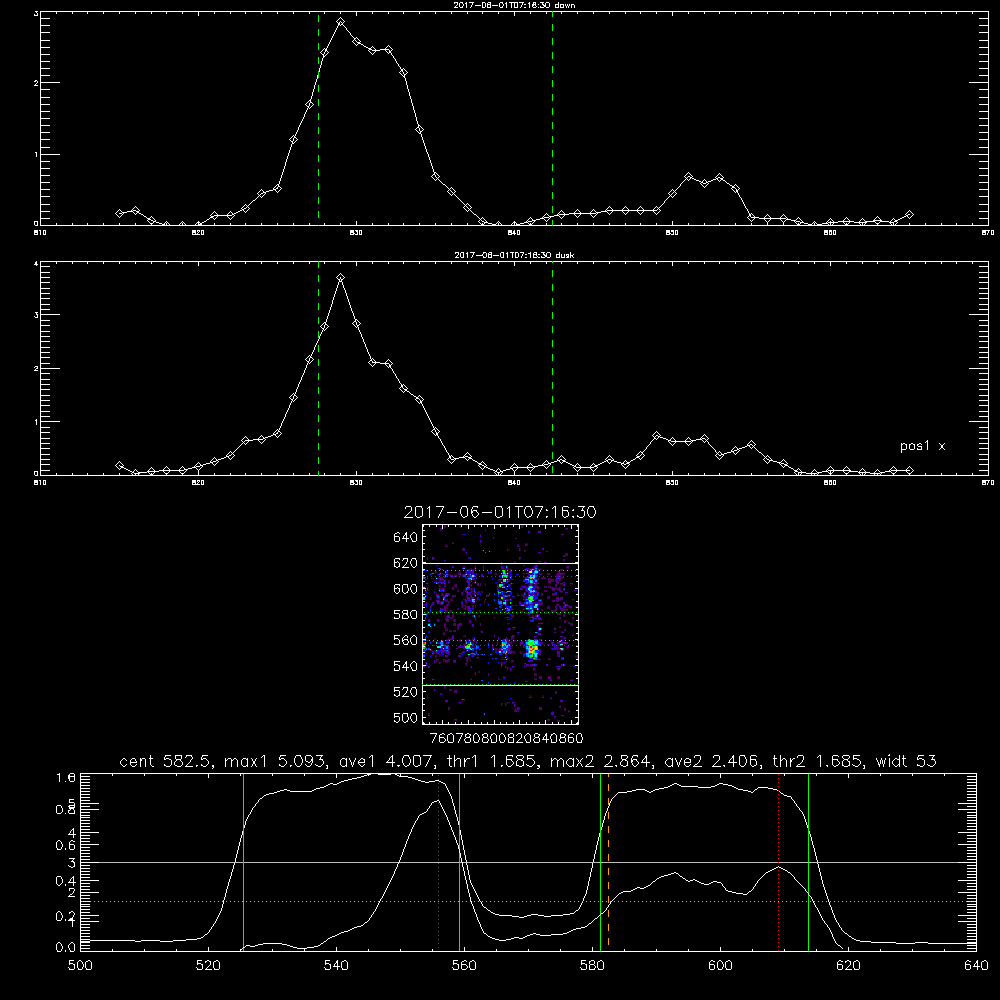Click the dawn plot title text
Viewport: 1000px width, 1000px height.
pos(513,5)
